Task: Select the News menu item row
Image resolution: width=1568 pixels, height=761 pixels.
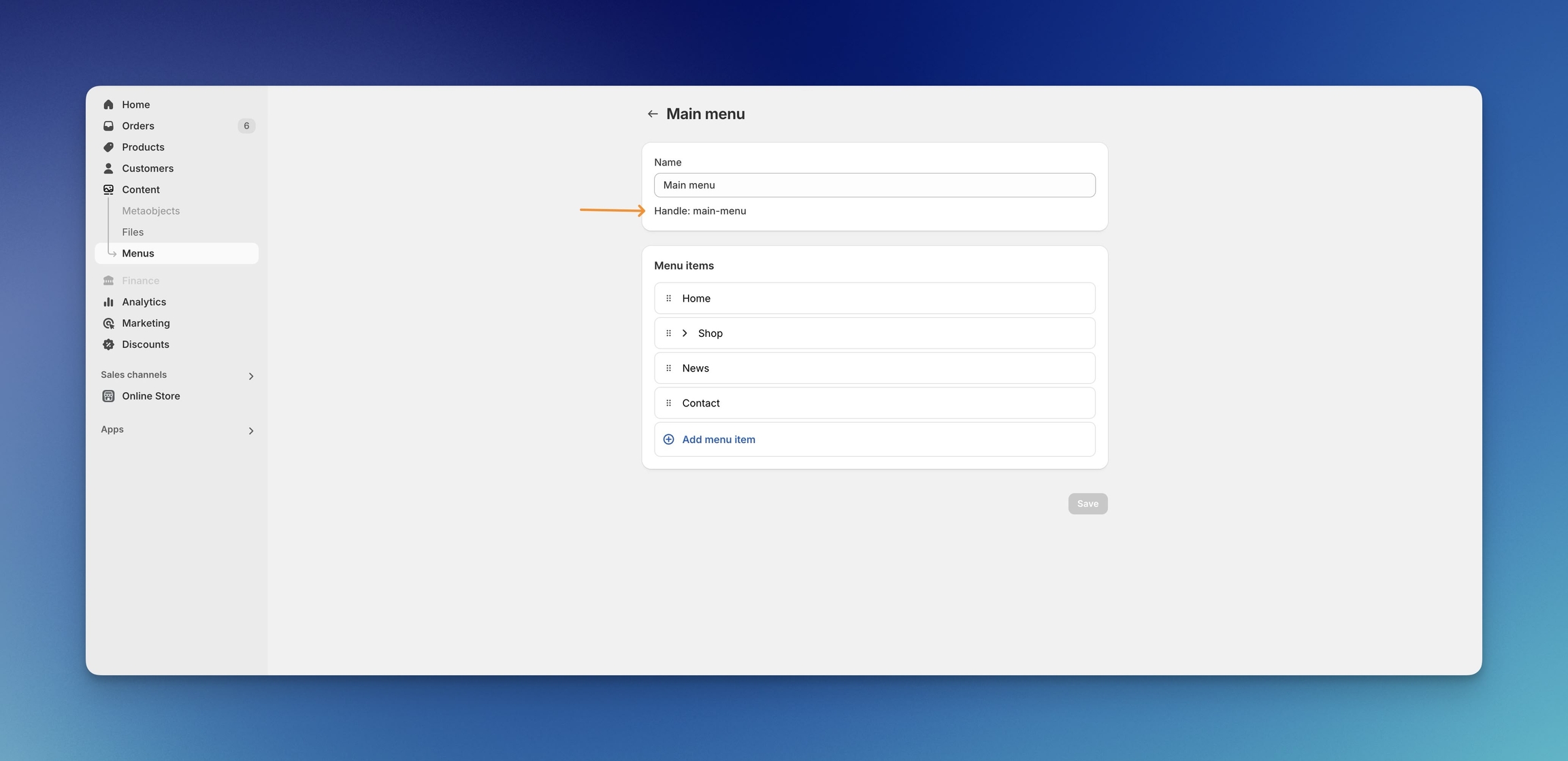Action: point(874,368)
